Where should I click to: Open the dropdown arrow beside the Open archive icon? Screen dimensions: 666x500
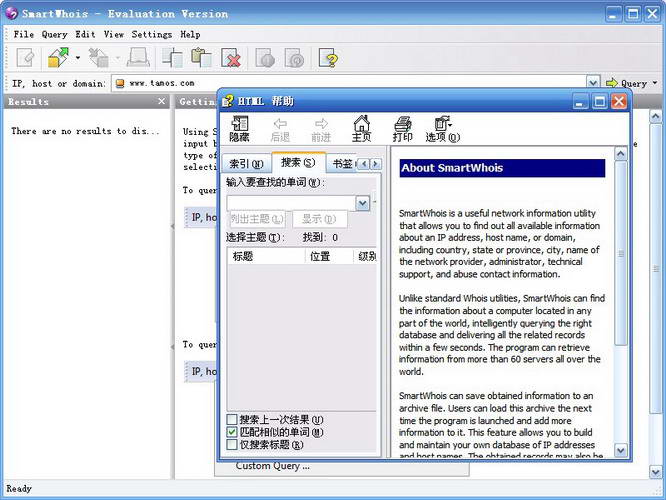pyautogui.click(x=78, y=58)
